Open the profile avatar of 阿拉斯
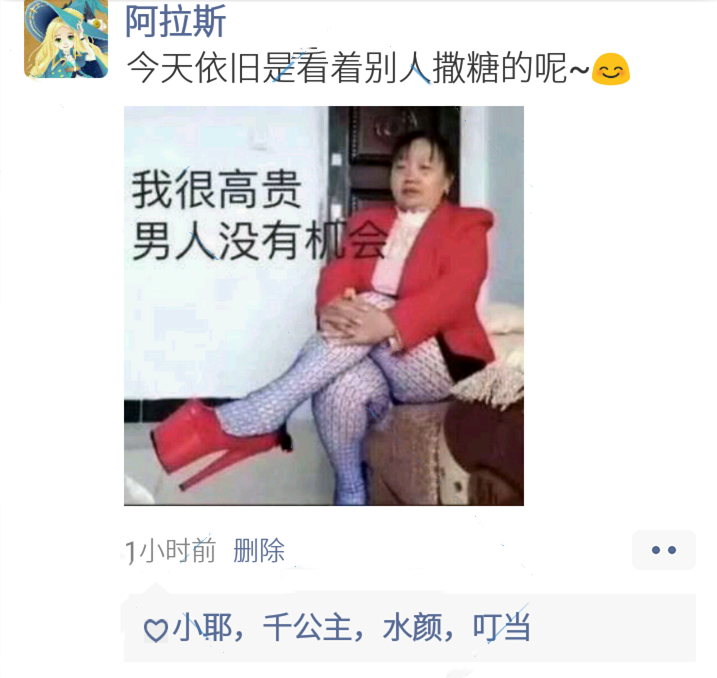717x678 pixels. [66, 39]
